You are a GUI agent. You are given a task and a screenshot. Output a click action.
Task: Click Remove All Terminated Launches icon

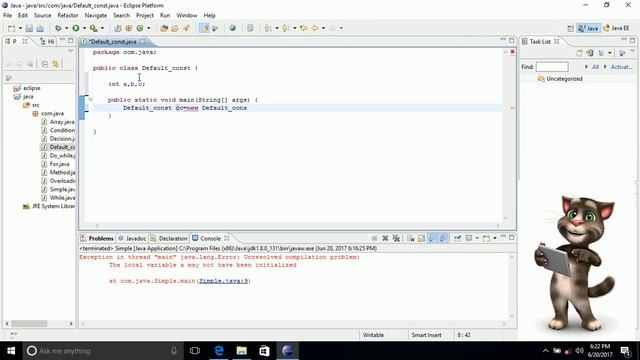coord(396,238)
